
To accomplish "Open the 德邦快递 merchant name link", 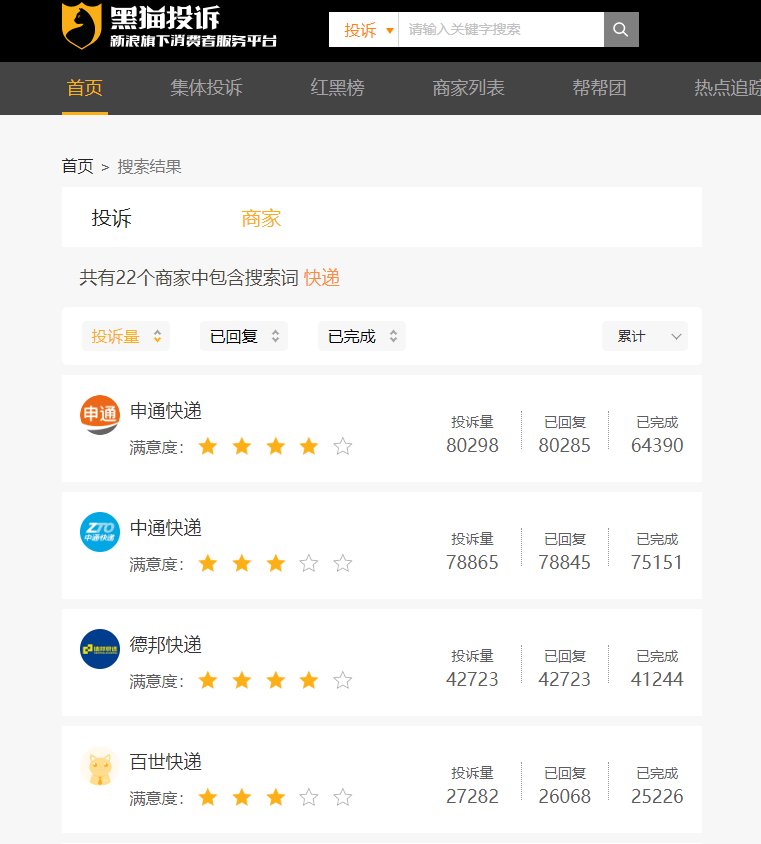I will [x=166, y=644].
